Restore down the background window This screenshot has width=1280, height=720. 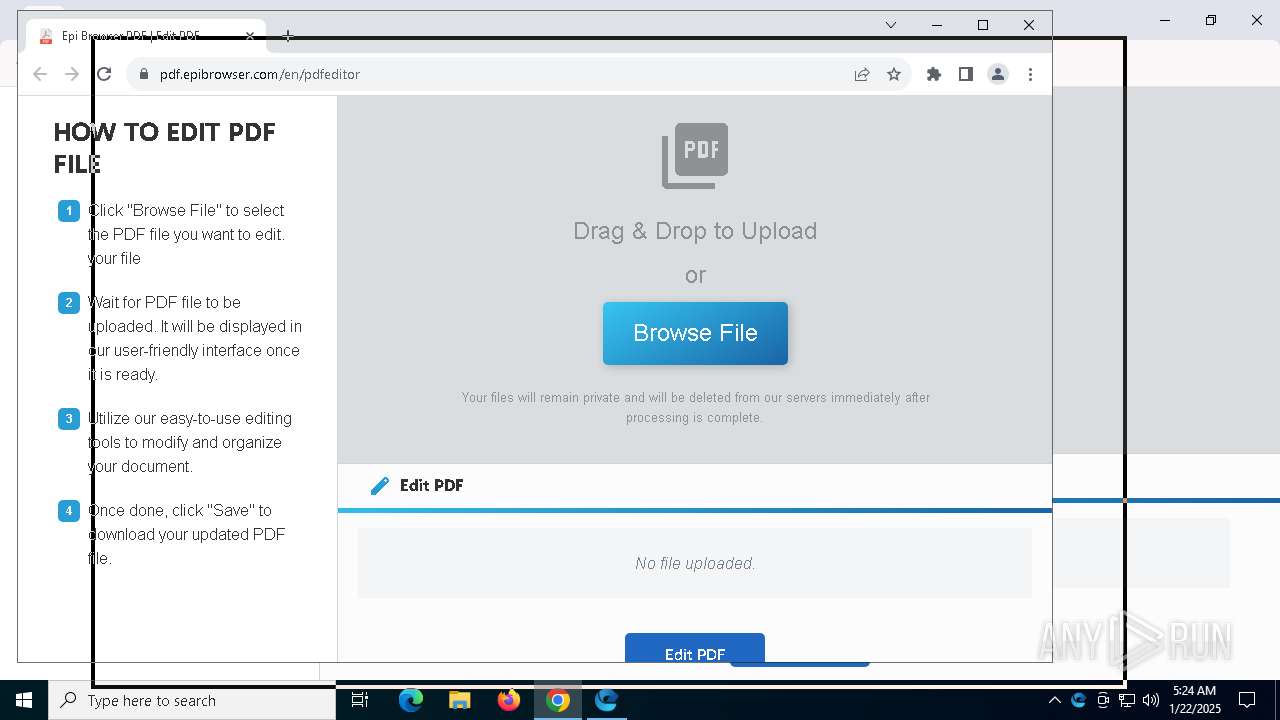(1211, 20)
